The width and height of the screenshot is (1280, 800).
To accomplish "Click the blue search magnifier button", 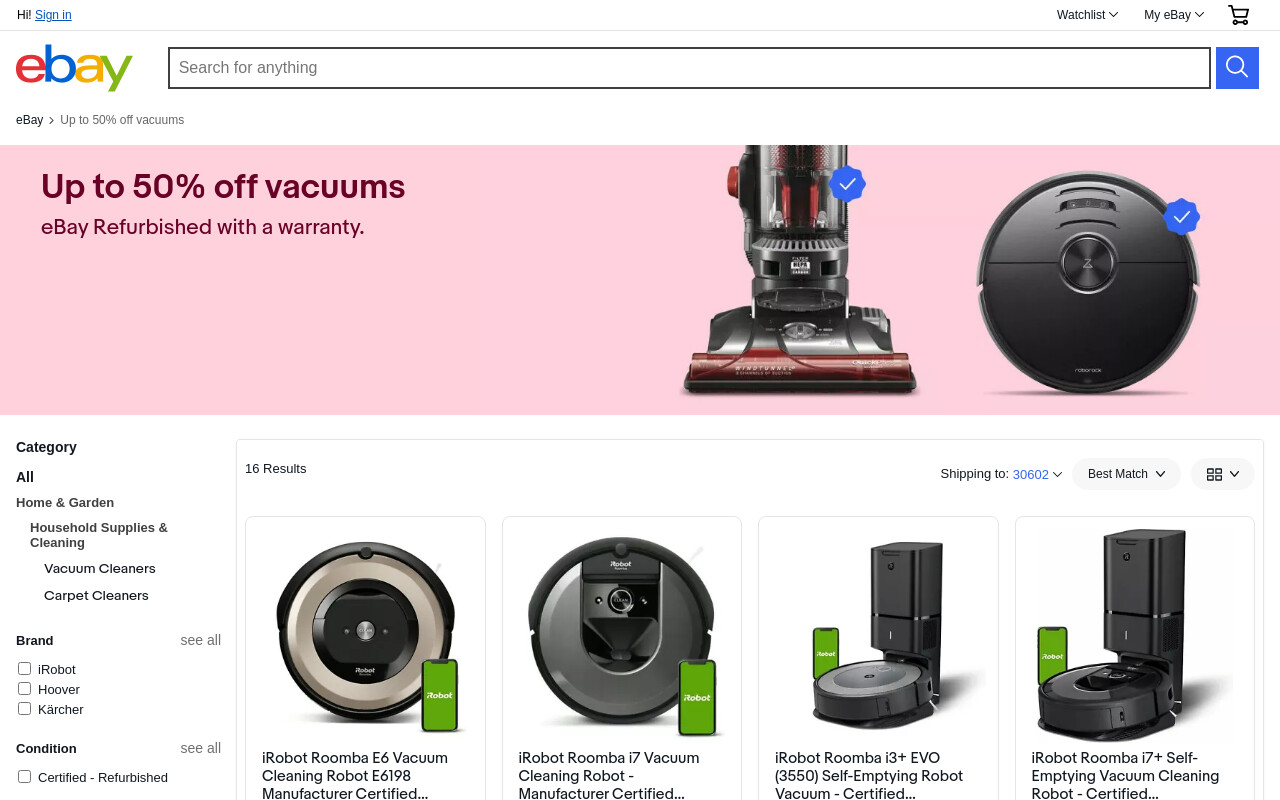I will (x=1237, y=68).
